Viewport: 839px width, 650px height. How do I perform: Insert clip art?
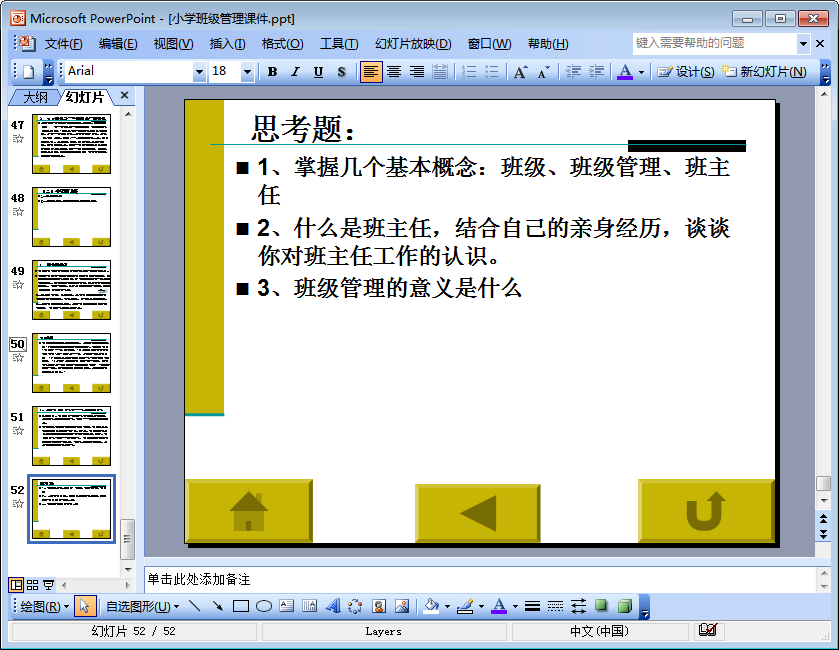[379, 606]
